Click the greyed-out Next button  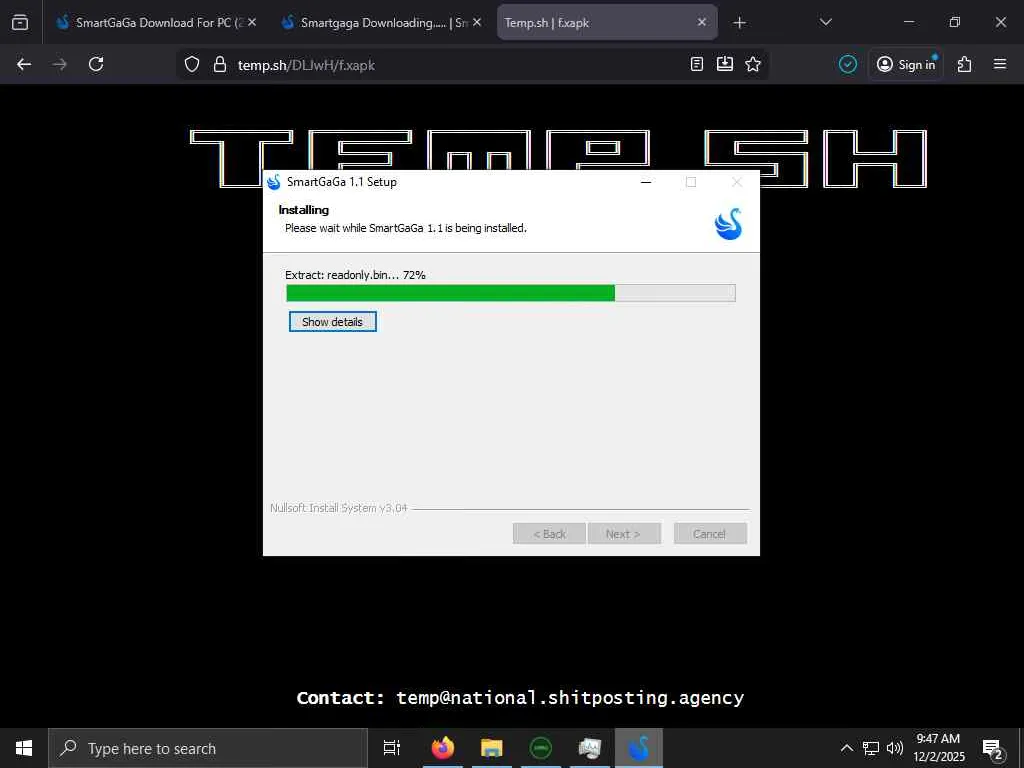point(624,534)
